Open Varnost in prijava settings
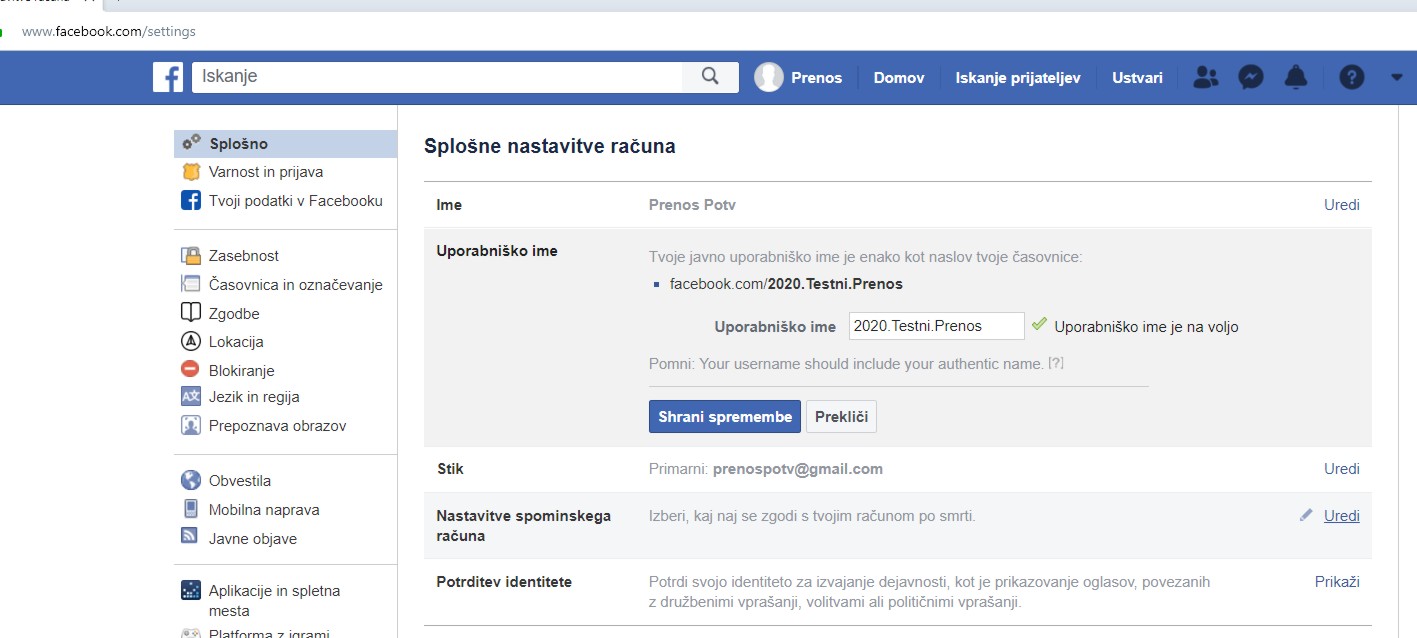Viewport: 1417px width, 638px height. pyautogui.click(x=265, y=172)
